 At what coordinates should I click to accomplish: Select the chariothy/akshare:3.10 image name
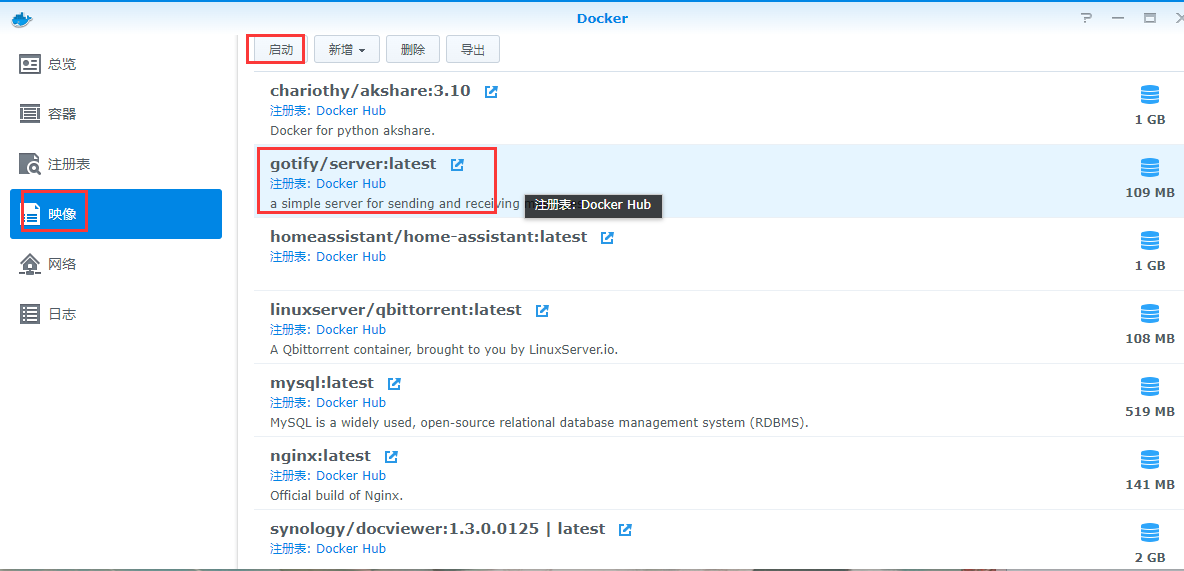pyautogui.click(x=370, y=91)
